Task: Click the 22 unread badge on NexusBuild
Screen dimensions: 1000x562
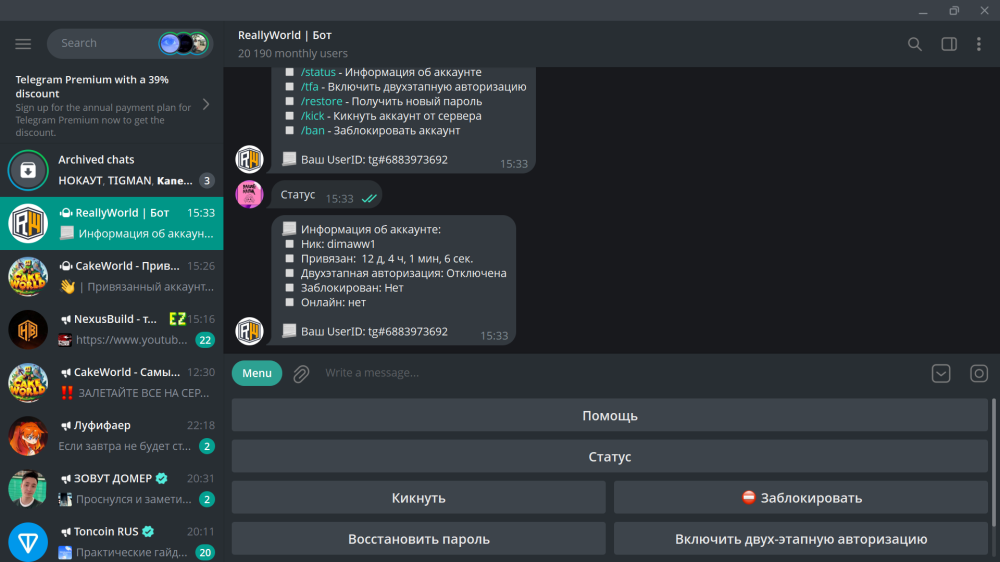Action: pos(205,340)
